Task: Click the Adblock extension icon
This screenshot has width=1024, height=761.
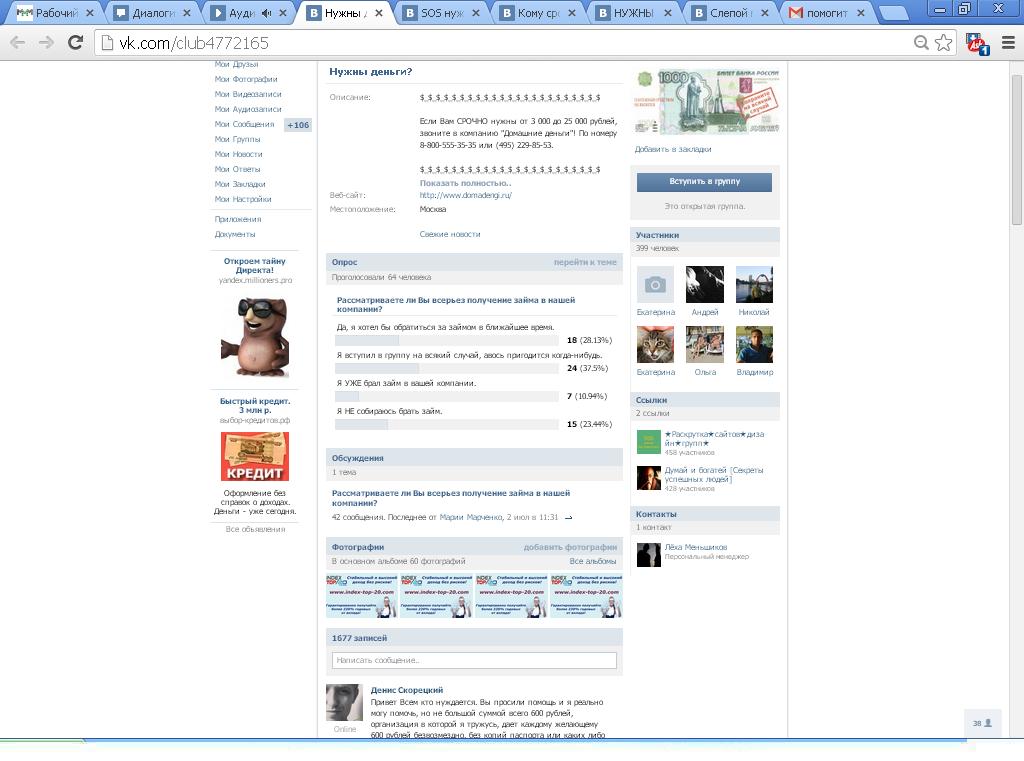Action: coord(978,44)
